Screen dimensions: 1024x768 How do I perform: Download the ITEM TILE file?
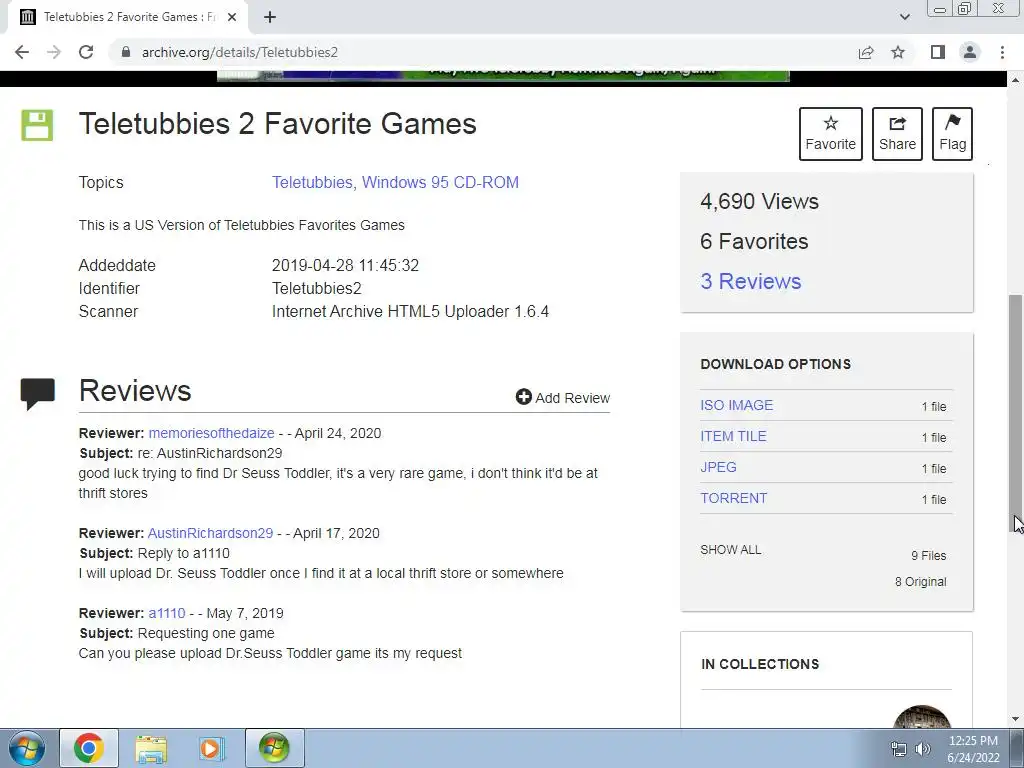coord(733,436)
